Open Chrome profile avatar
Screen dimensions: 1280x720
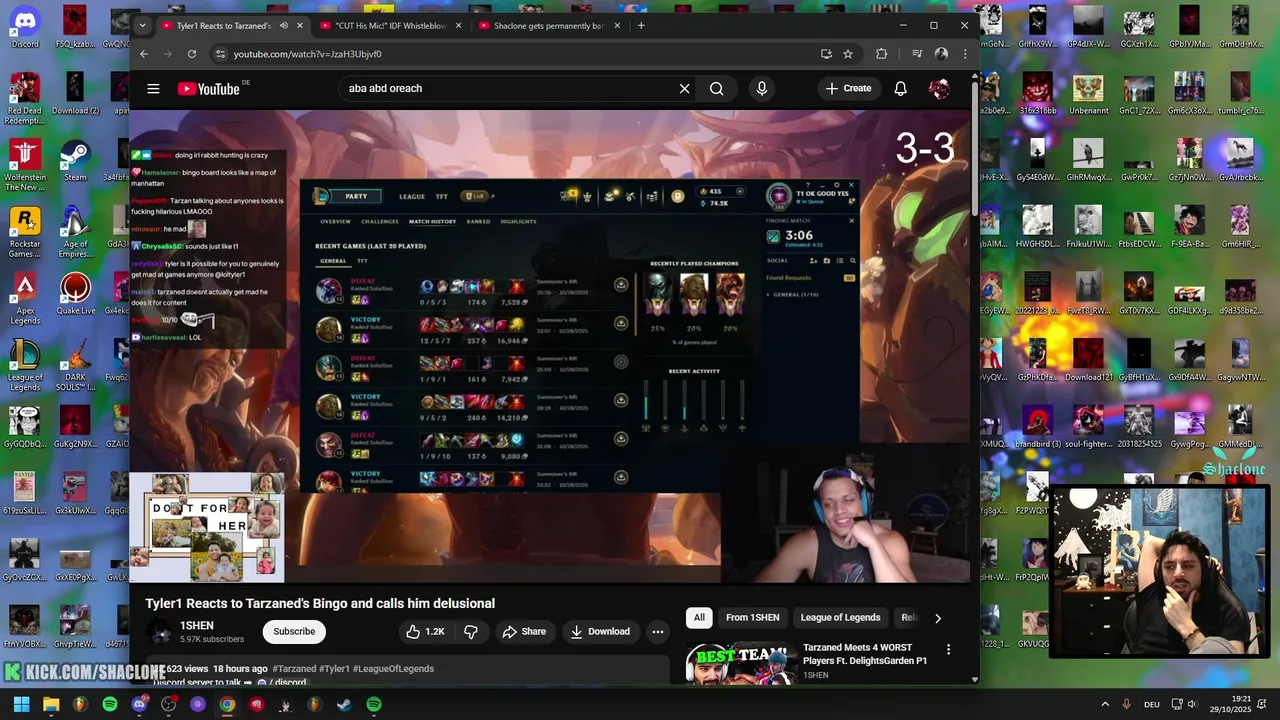(941, 54)
